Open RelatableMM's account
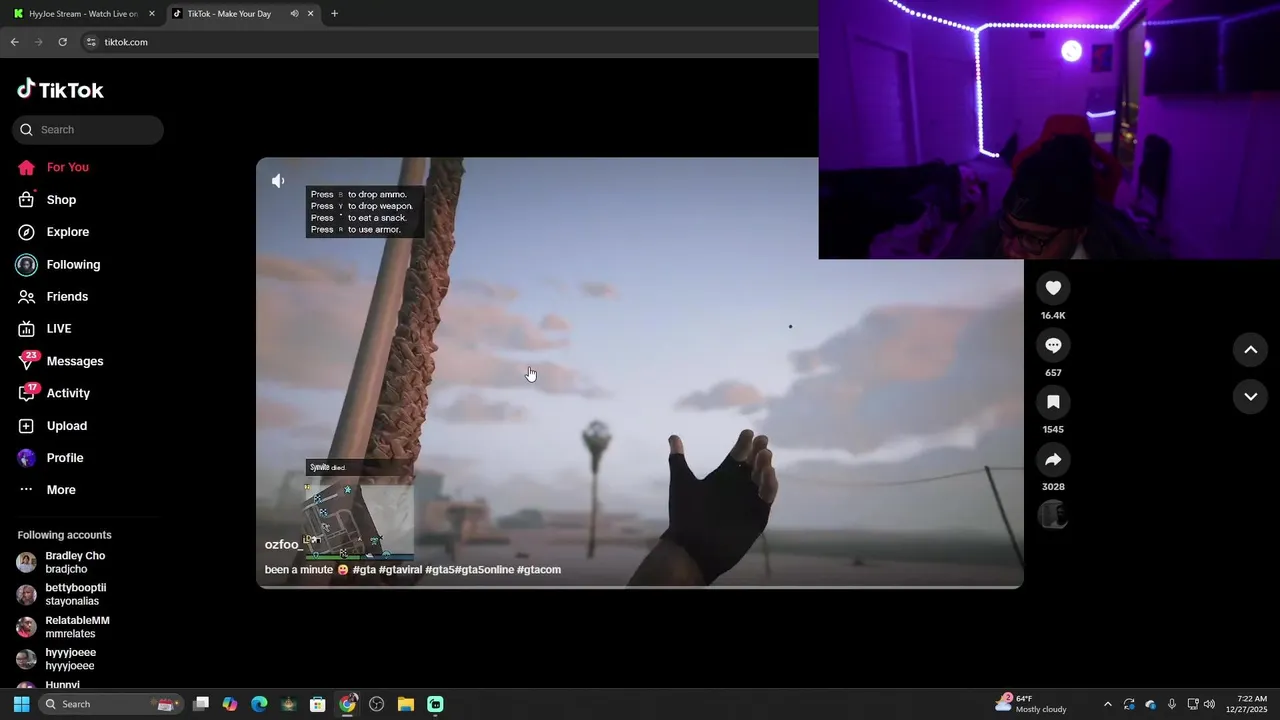1280x720 pixels. pos(75,627)
